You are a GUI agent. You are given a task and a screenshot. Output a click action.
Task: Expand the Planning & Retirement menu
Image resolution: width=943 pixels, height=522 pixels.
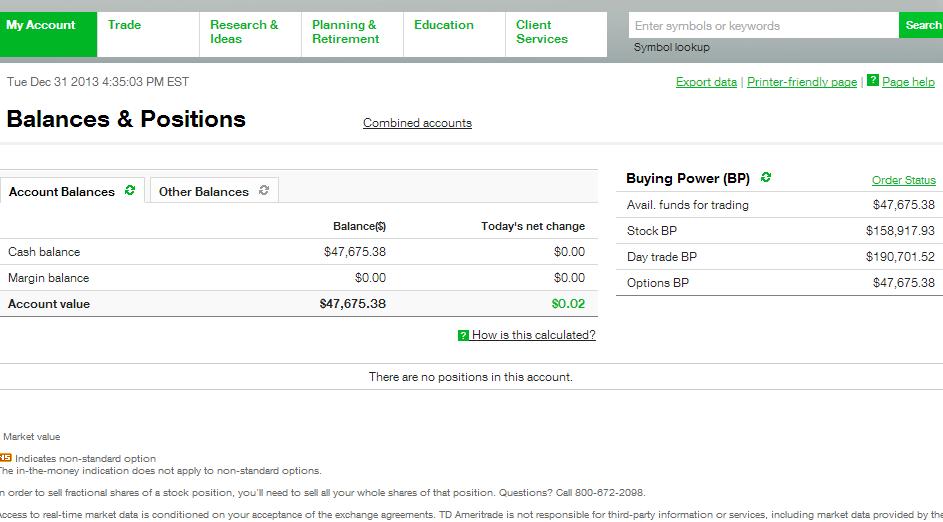346,32
